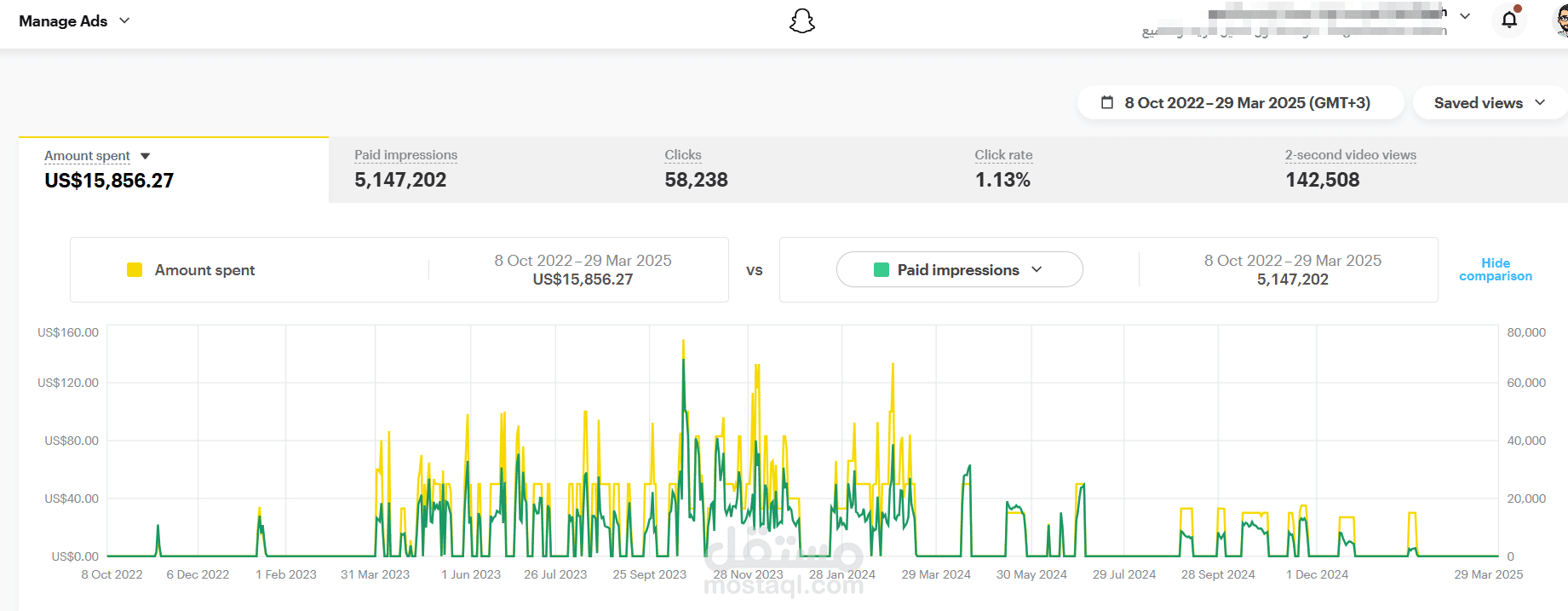Select the 2-second video views tab
1568x611 pixels.
coord(1414,170)
